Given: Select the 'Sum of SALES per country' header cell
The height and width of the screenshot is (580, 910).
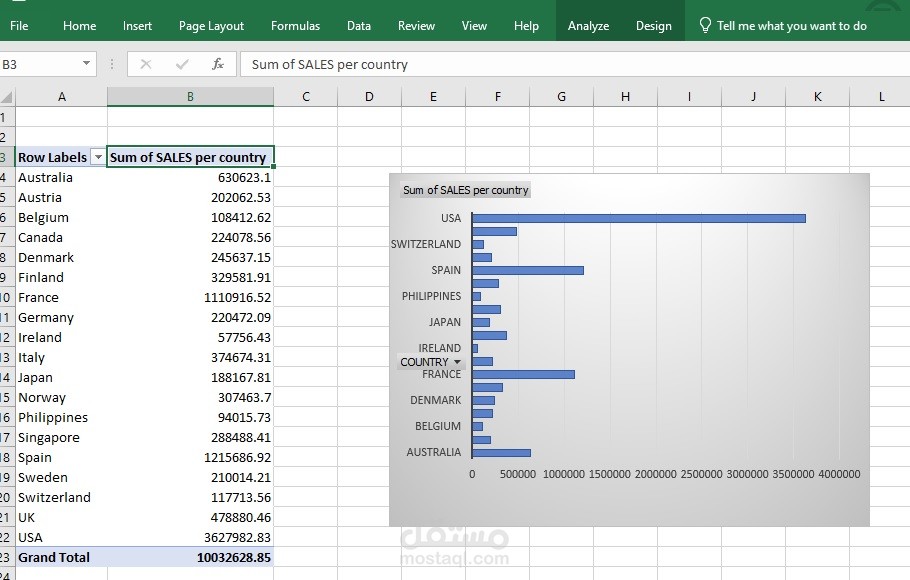Looking at the screenshot, I should pyautogui.click(x=190, y=157).
